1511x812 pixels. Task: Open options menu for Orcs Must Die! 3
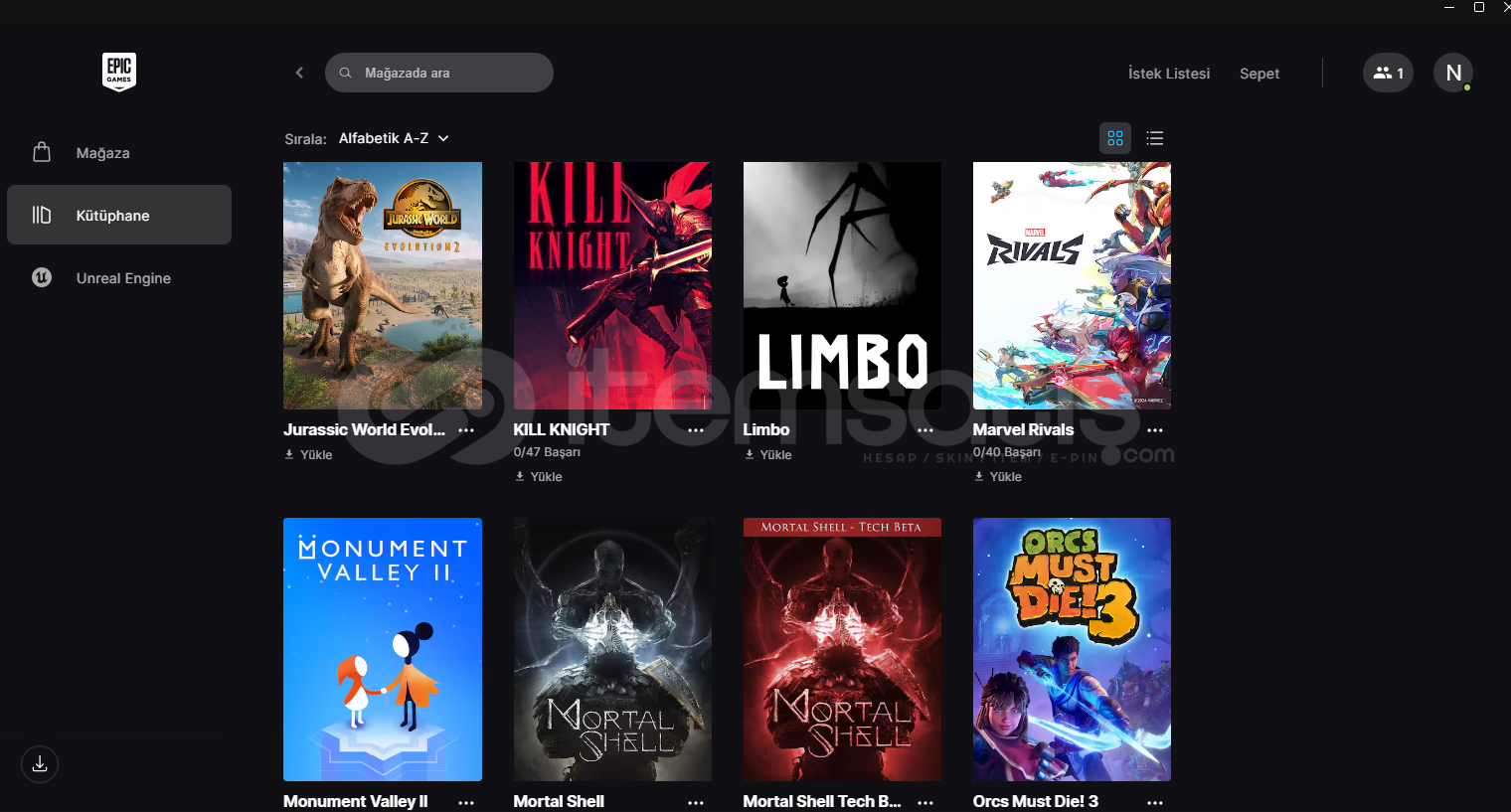(x=1155, y=802)
